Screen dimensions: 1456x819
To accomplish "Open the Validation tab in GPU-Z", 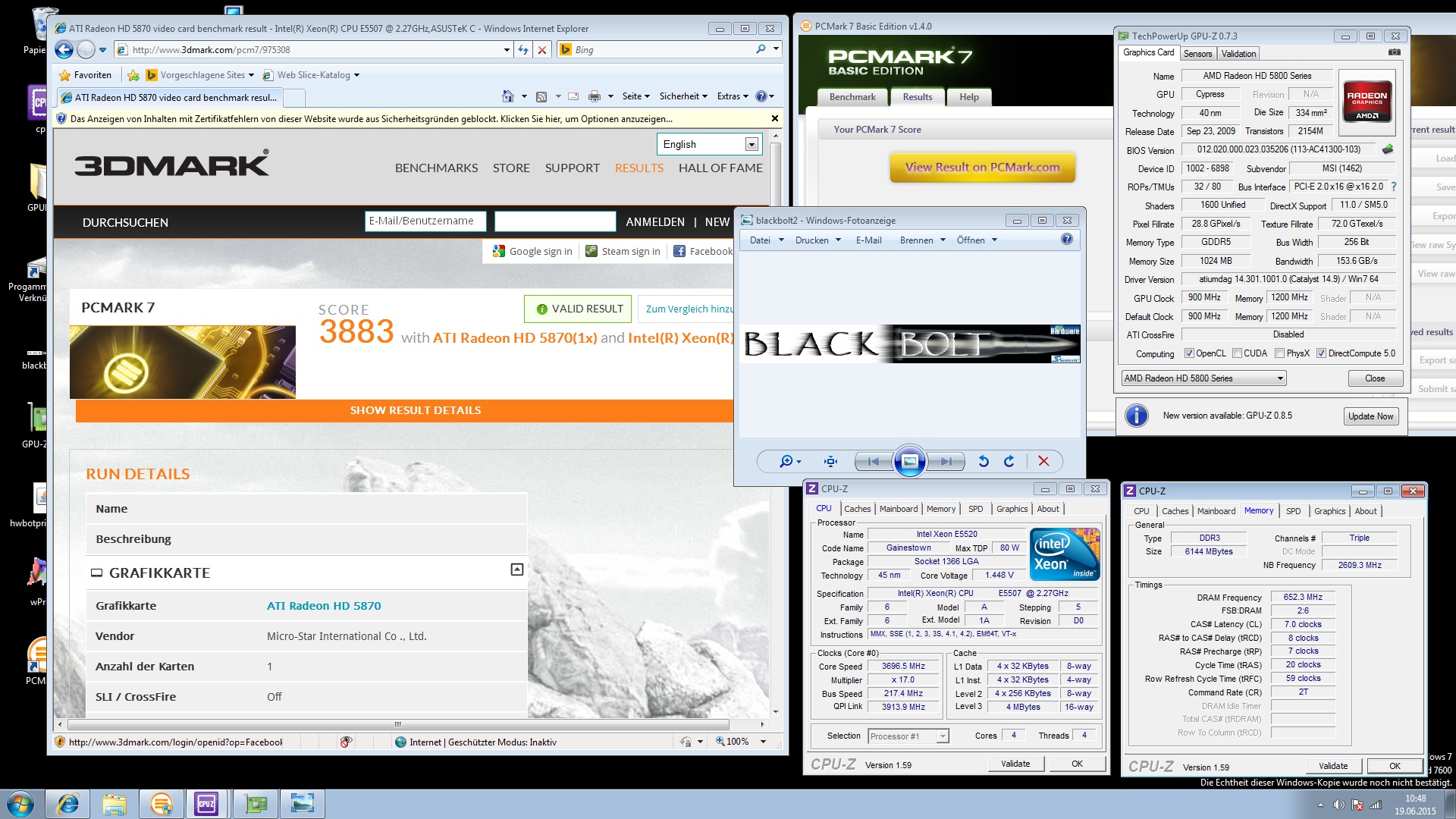I will pos(1238,54).
